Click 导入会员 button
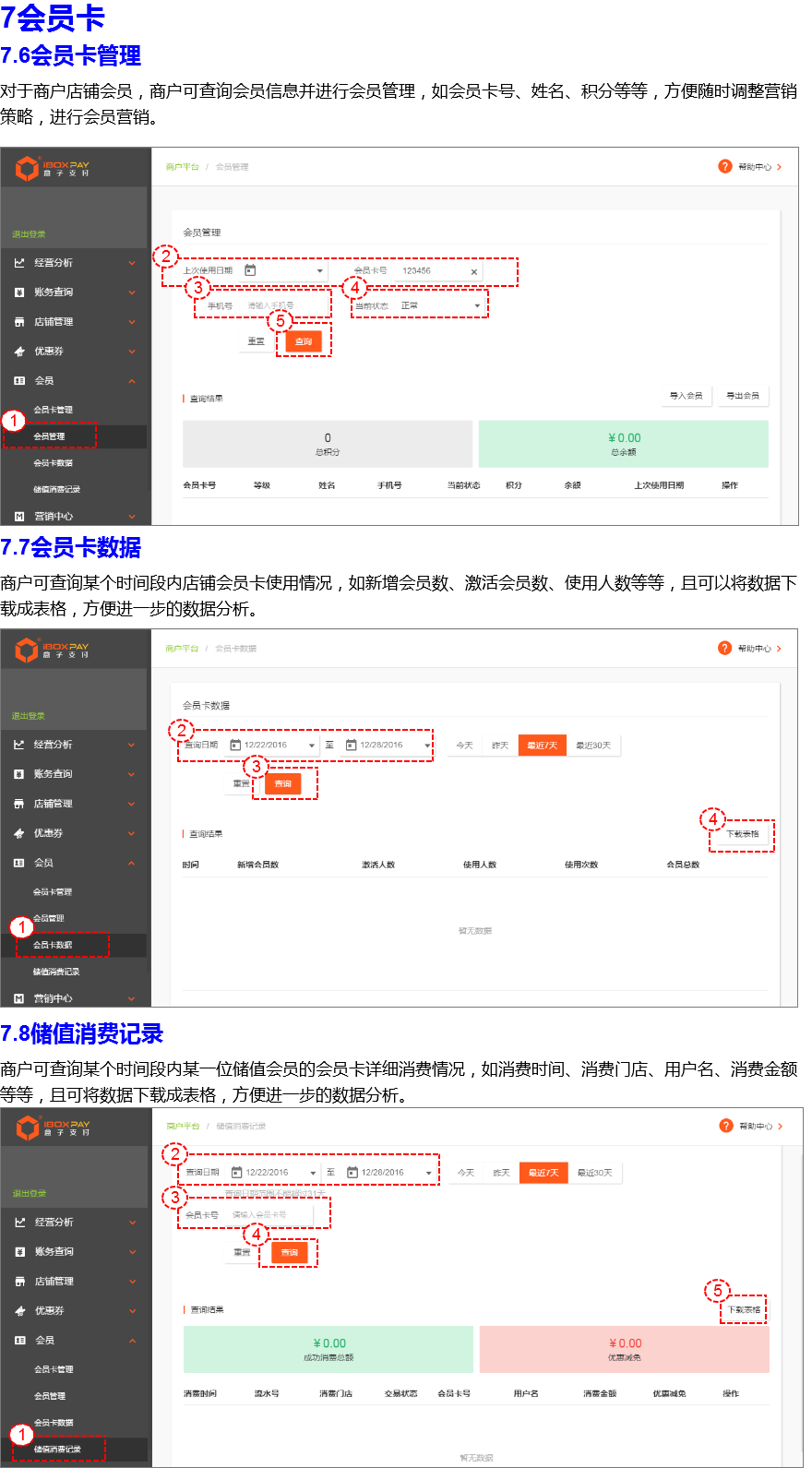Viewport: 812px width, 1468px height. pos(686,396)
